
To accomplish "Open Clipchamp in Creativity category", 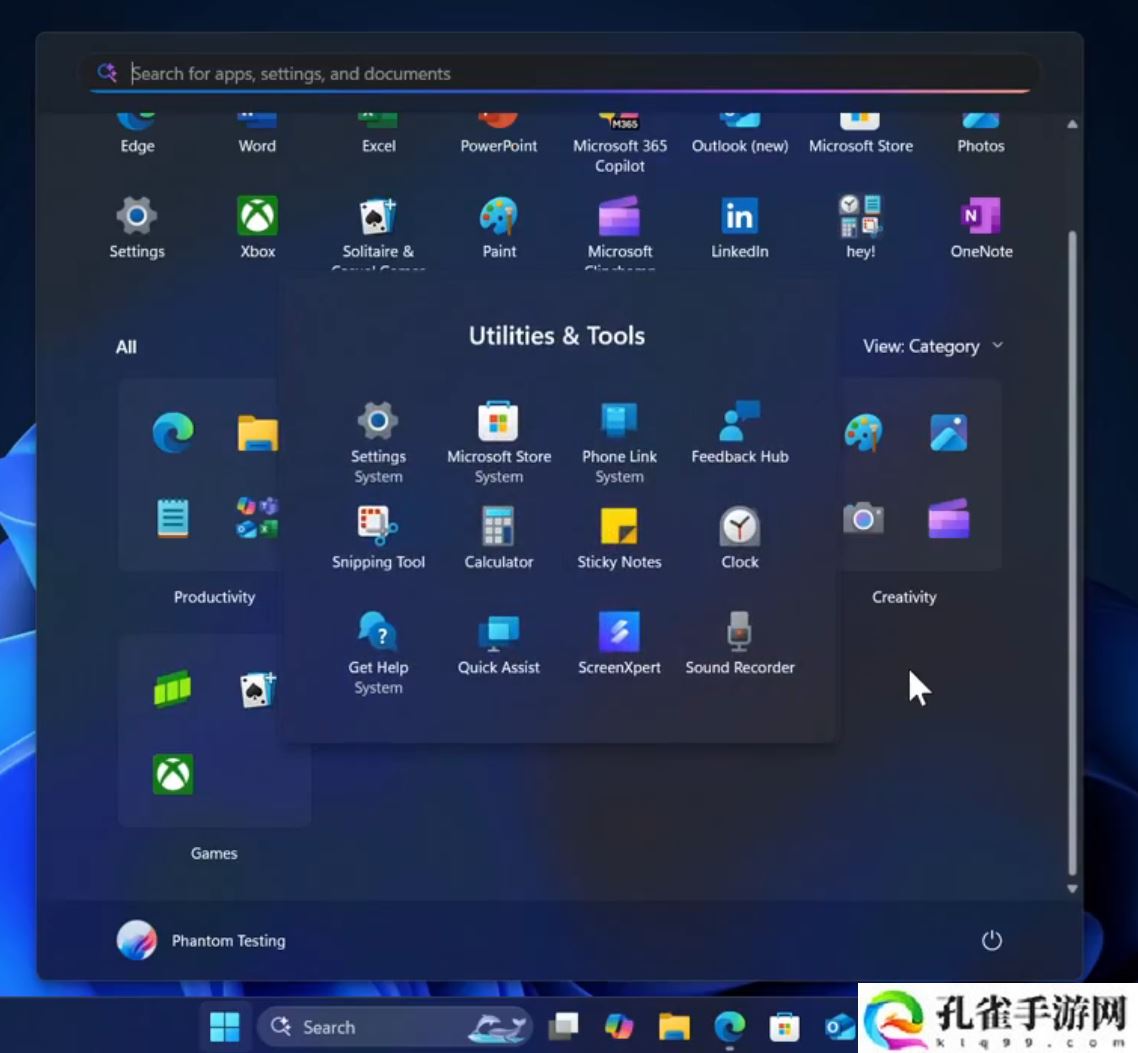I will point(949,518).
